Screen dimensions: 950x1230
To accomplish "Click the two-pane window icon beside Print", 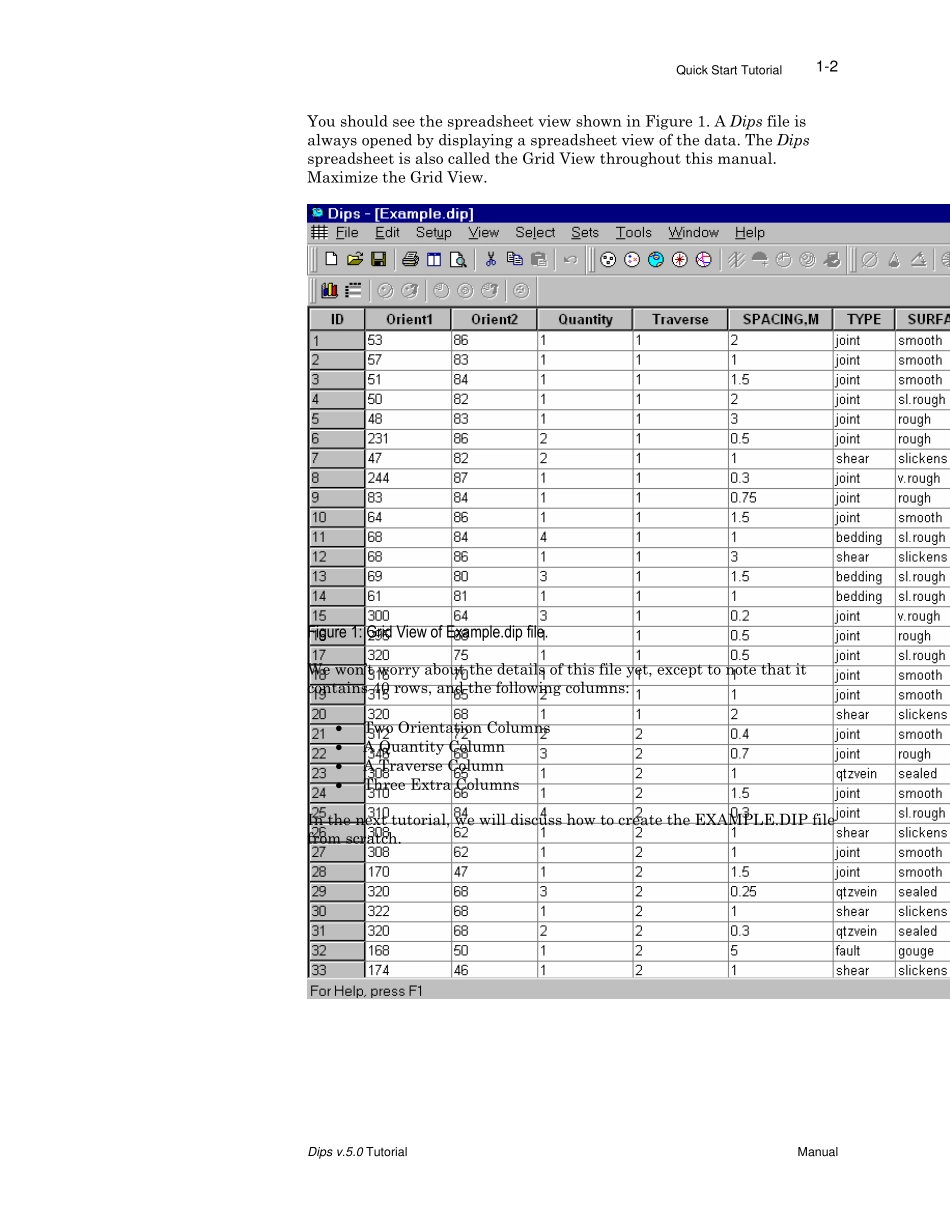I will pos(434,259).
